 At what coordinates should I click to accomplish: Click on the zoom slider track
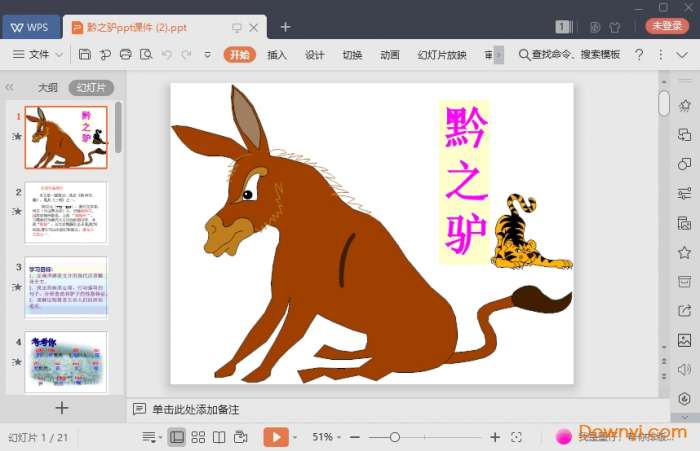coord(440,437)
